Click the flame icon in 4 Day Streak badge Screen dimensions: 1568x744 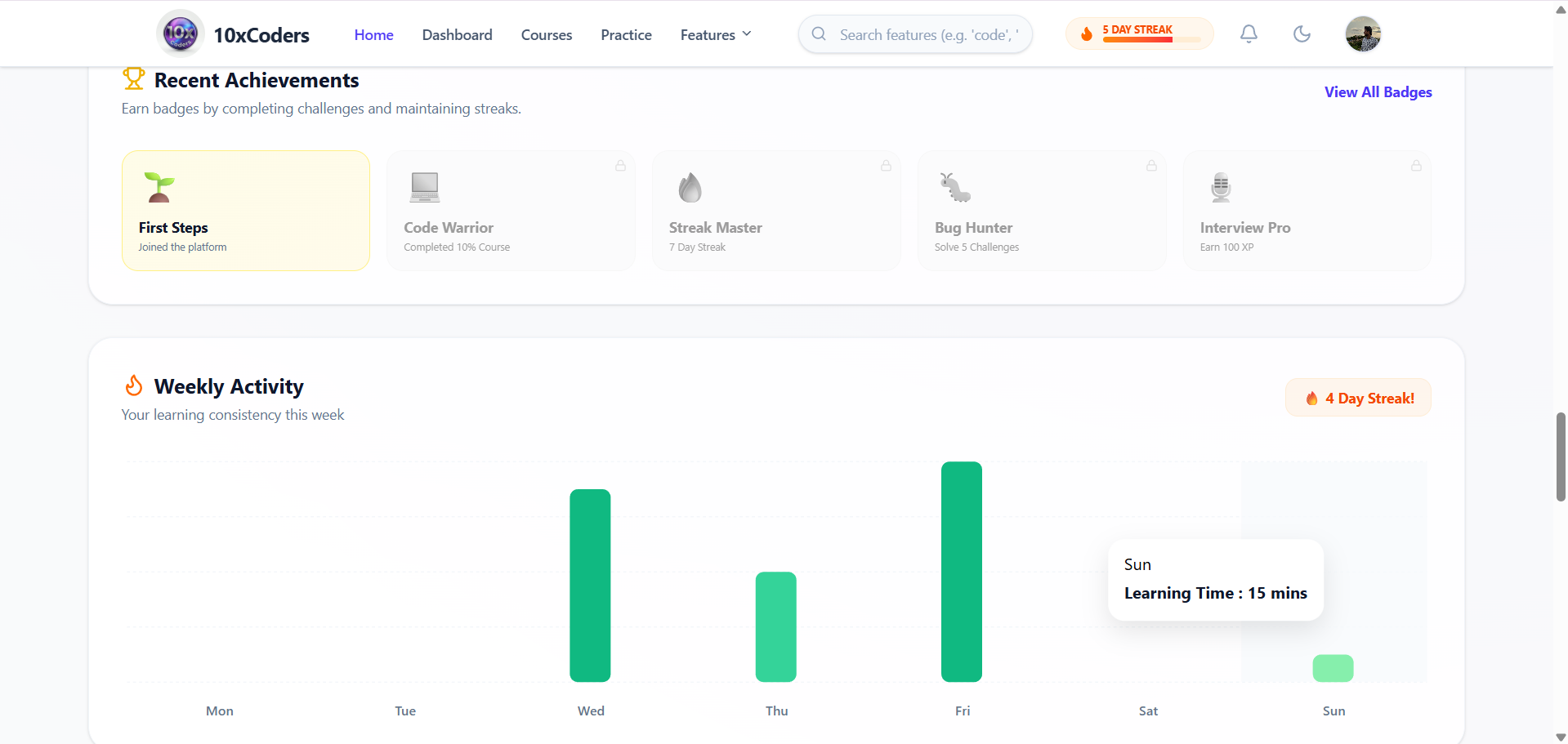[x=1311, y=399]
